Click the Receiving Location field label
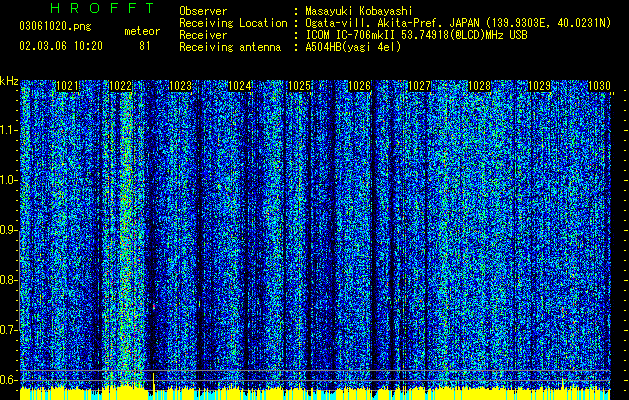The width and height of the screenshot is (629, 400). [x=233, y=23]
